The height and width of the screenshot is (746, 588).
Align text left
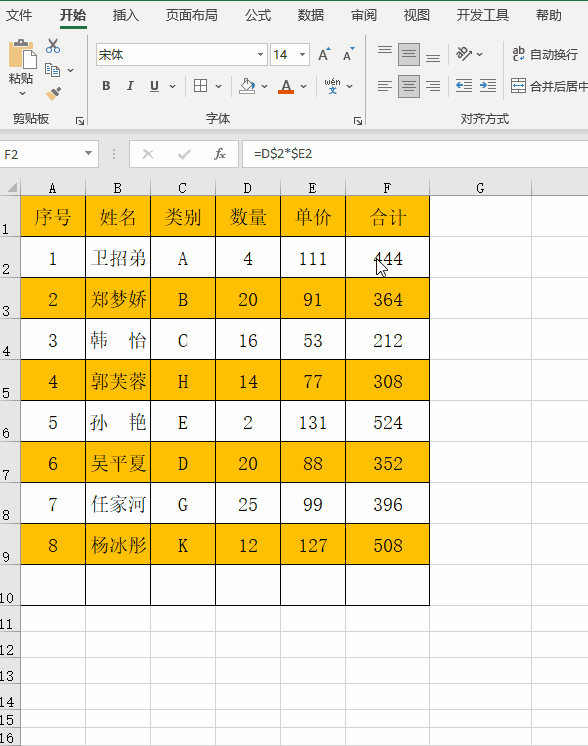click(385, 86)
